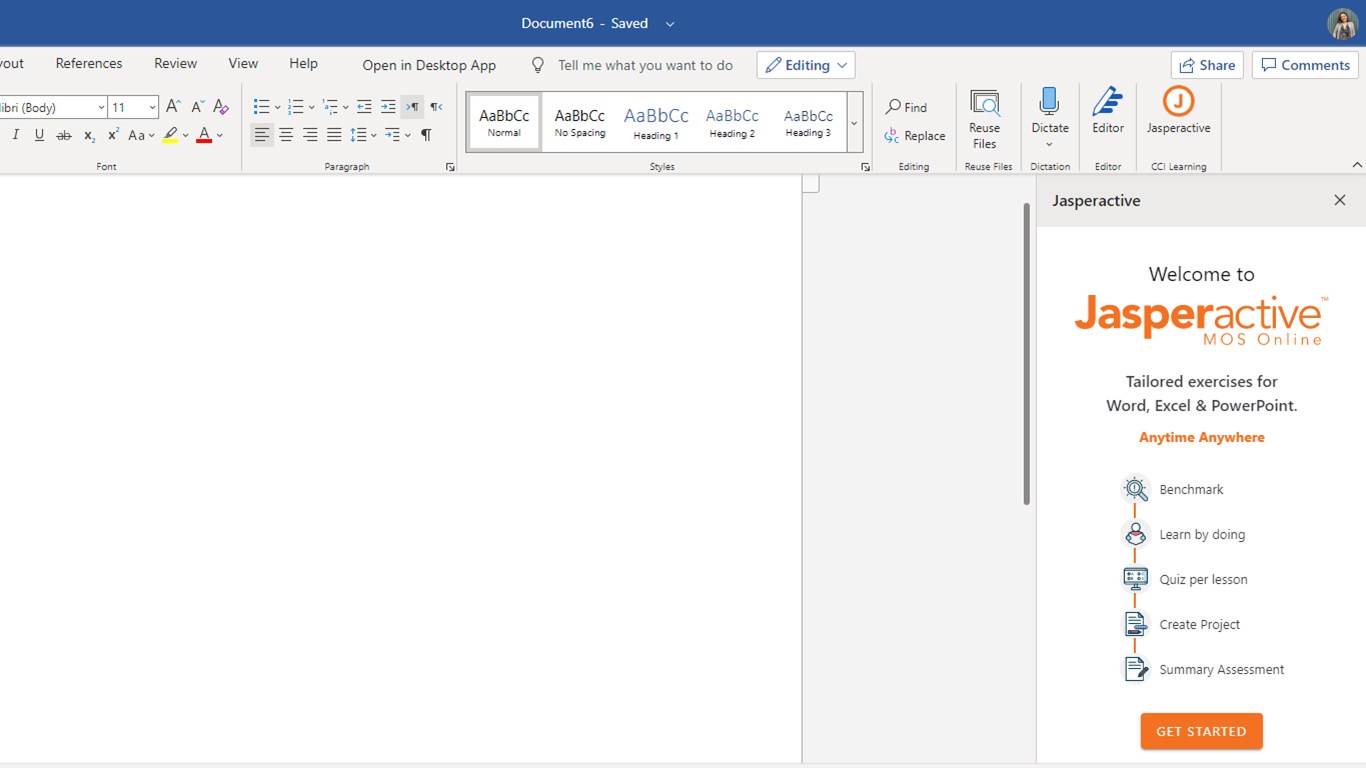Increase paragraph indent
This screenshot has height=768, width=1366.
pyautogui.click(x=388, y=107)
